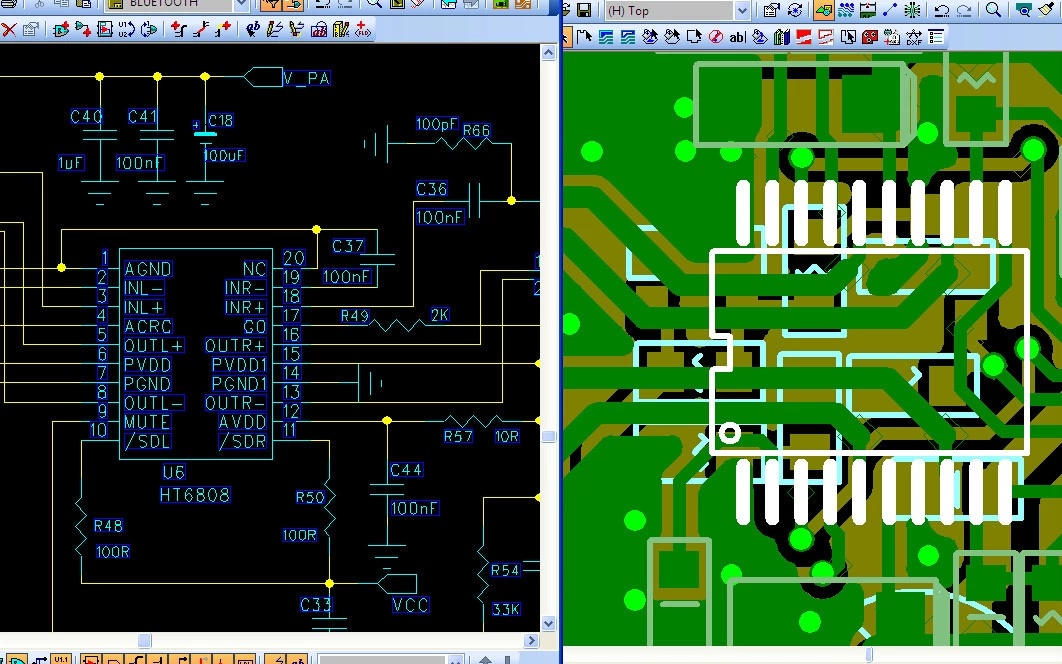The width and height of the screenshot is (1062, 664).
Task: Click the undo arrow in PCB toolbar
Action: [941, 10]
